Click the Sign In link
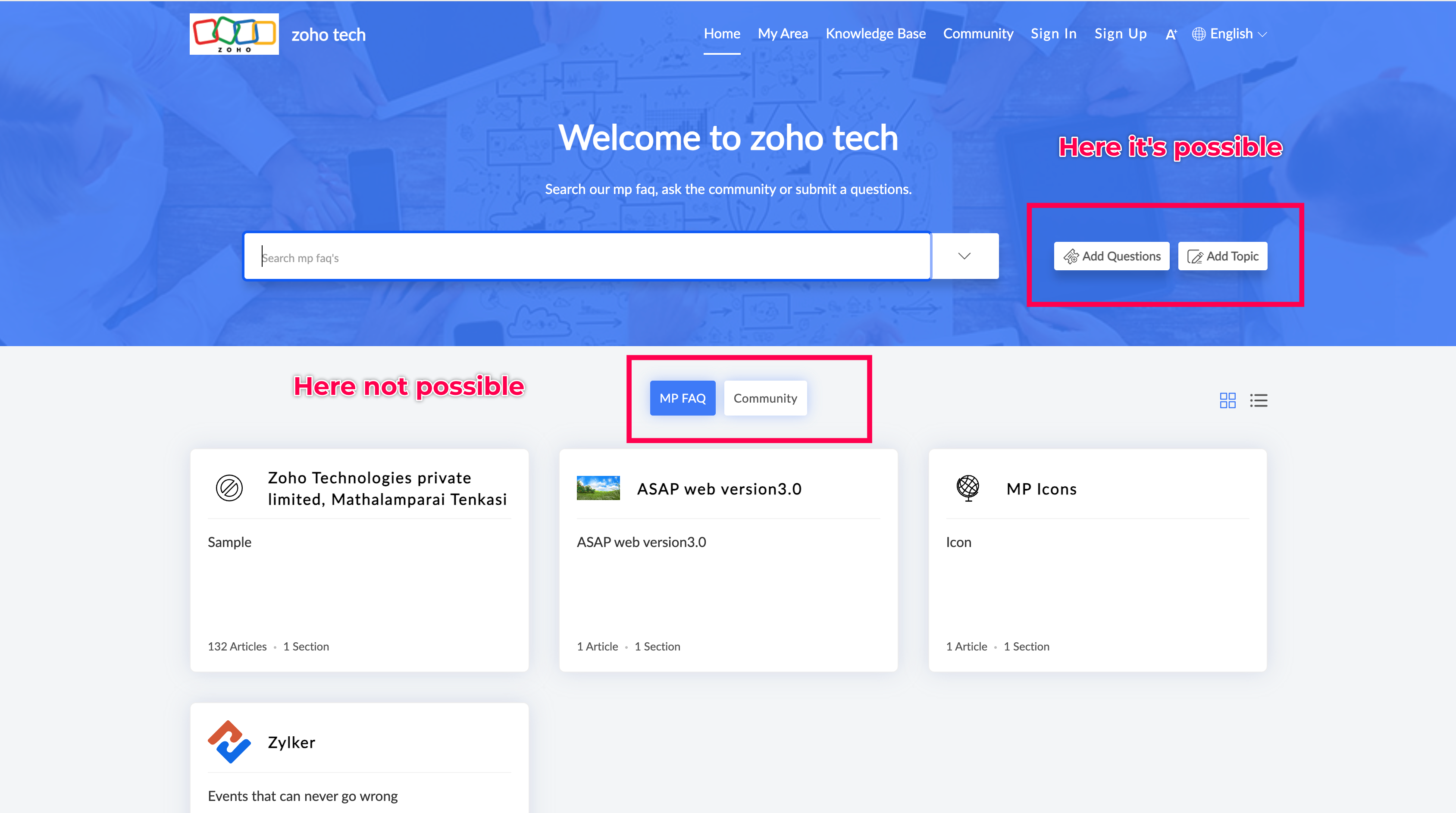Screen dimensions: 1456x813 click(1054, 34)
